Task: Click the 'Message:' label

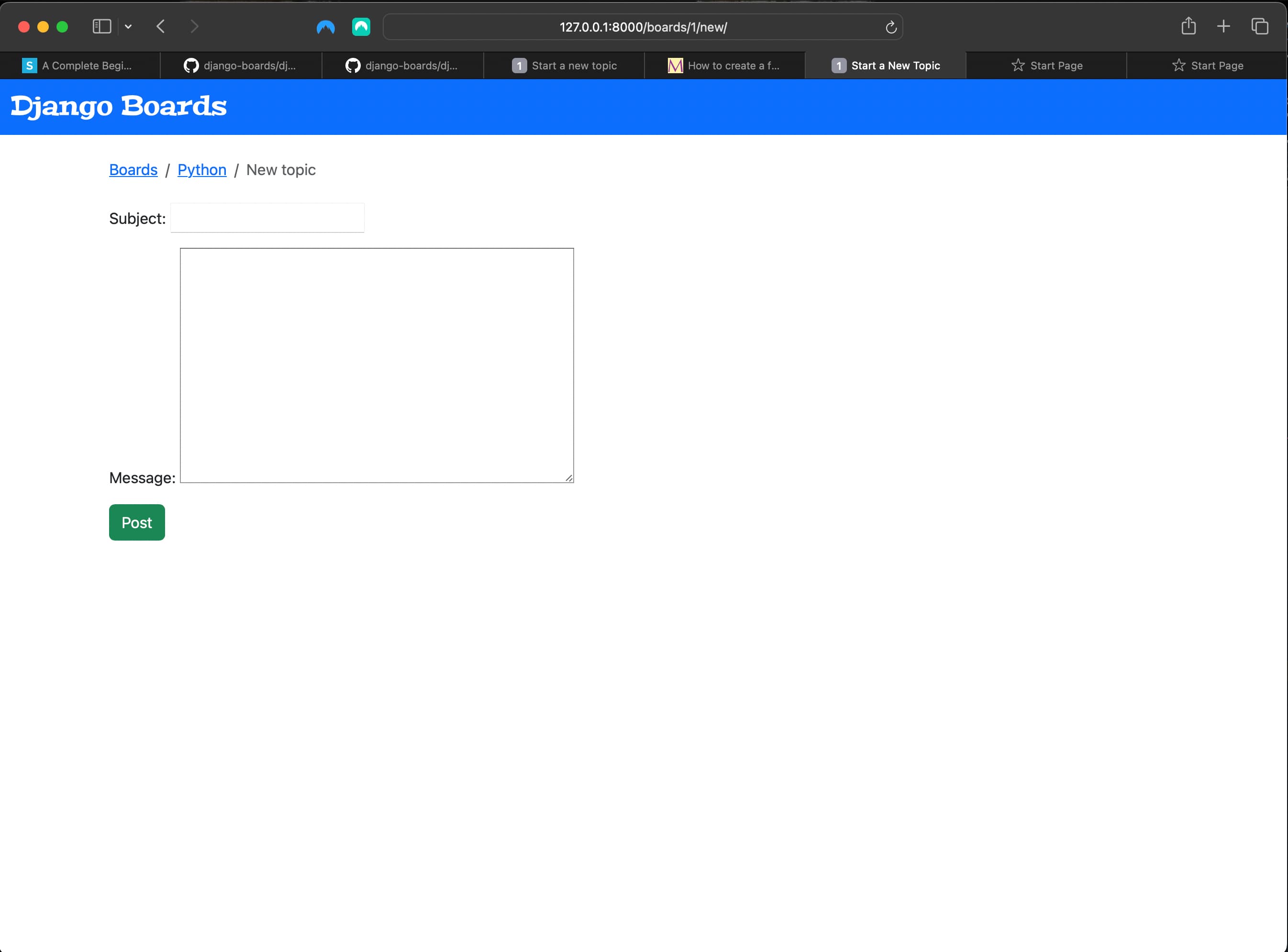Action: 142,478
